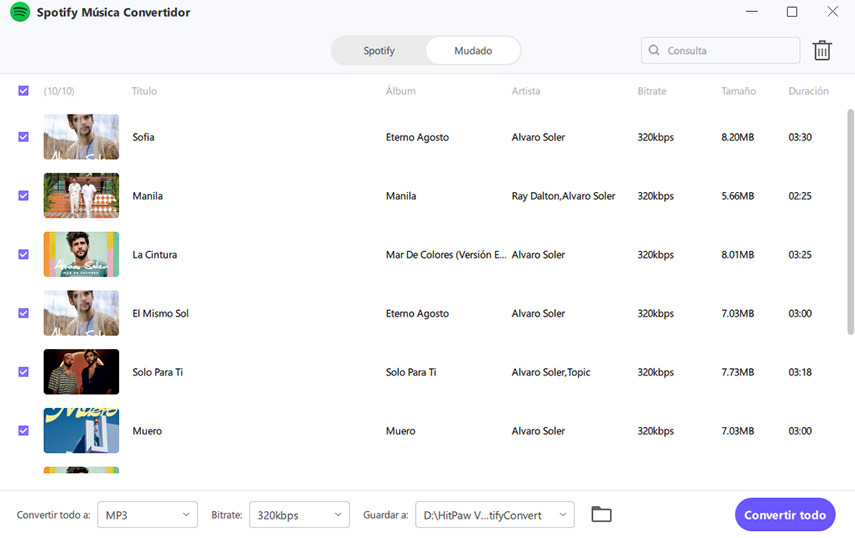Screen dimensions: 855x538
Task: Click the Muero album thumbnail
Action: tap(81, 431)
